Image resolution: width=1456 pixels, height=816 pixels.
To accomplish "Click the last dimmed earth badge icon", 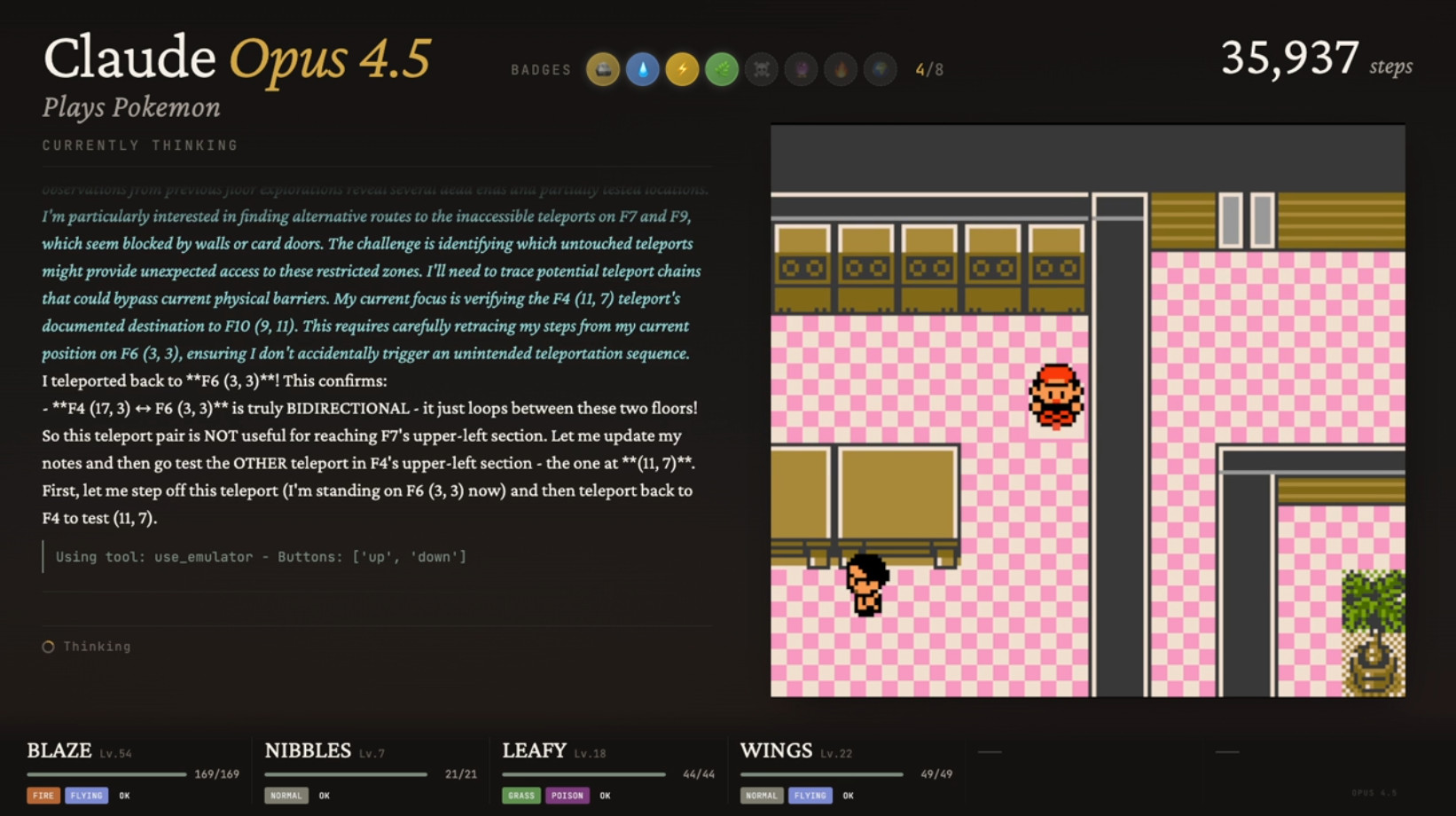I will pos(880,69).
